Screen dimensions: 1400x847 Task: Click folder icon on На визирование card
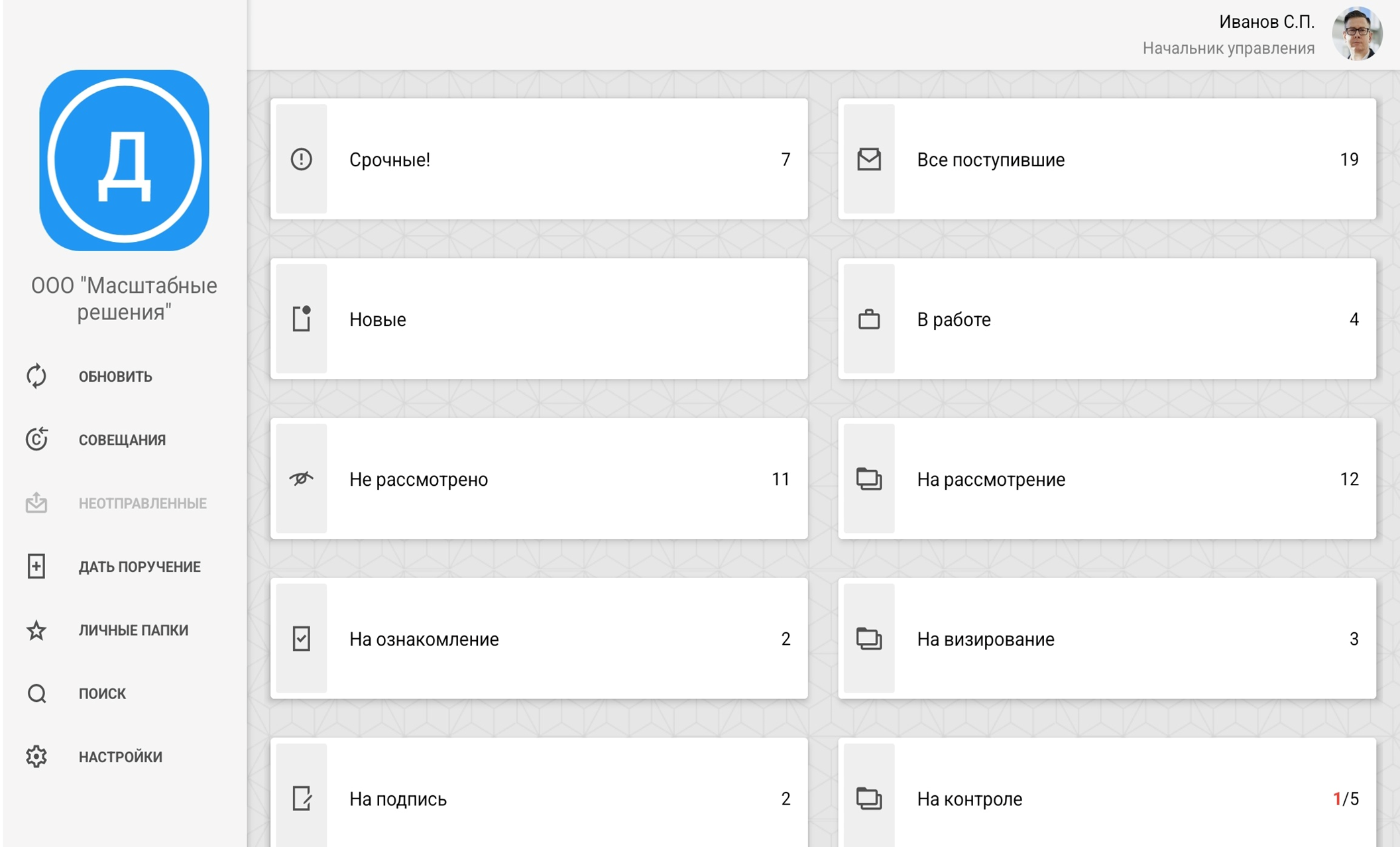click(869, 638)
